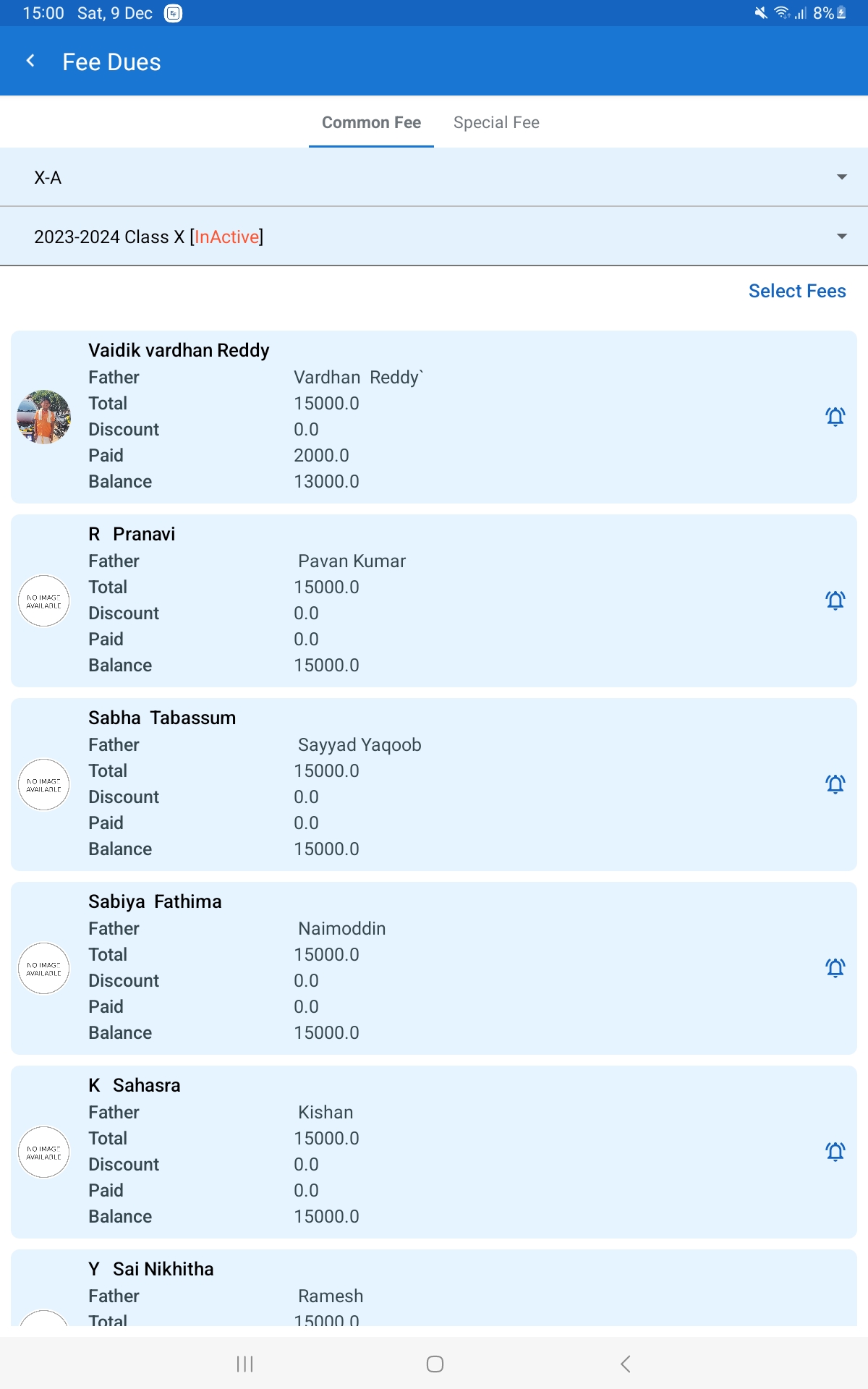Tap the reminder bell for K Sahasra
868x1389 pixels.
pos(835,1152)
